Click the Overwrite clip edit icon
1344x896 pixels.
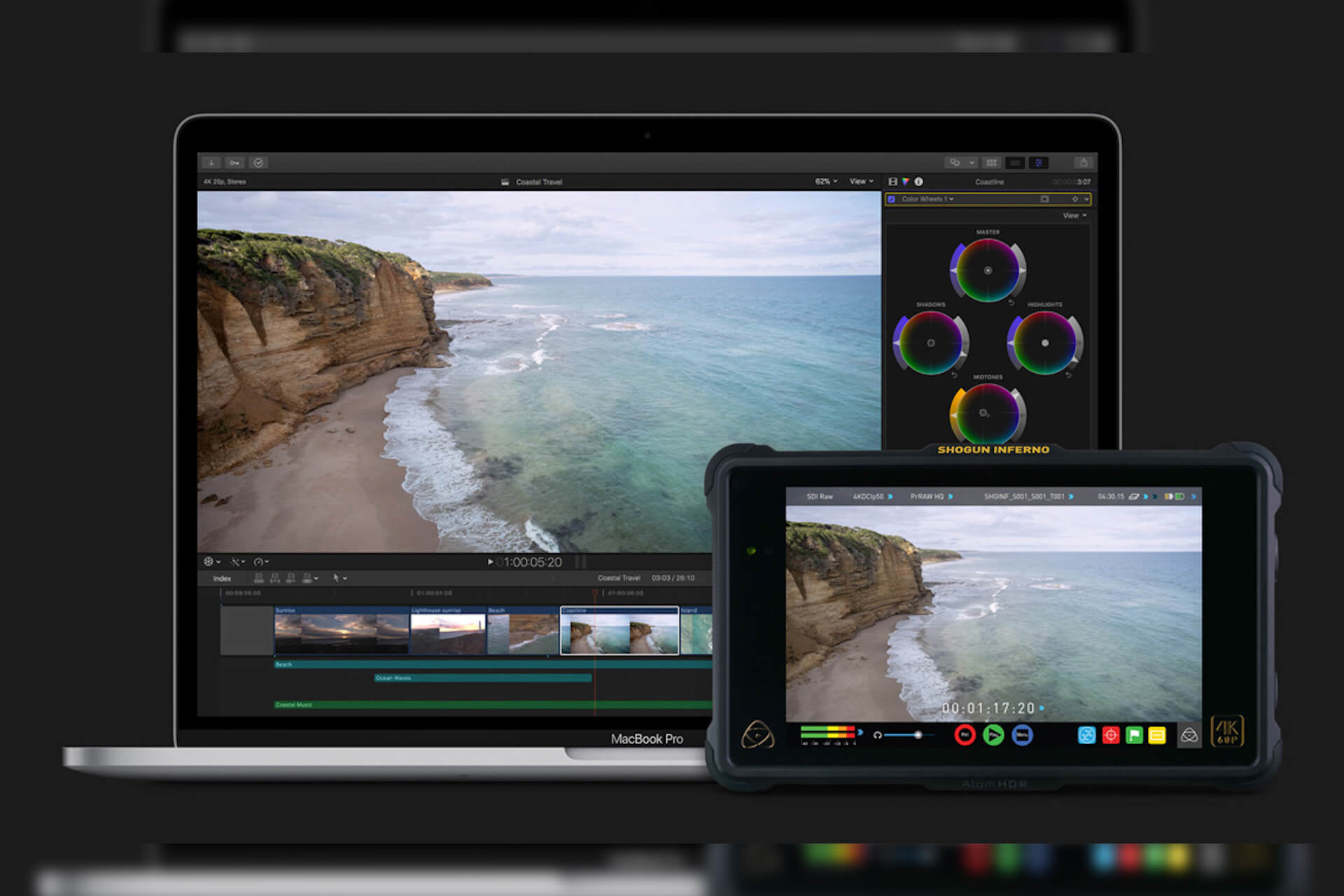(x=307, y=578)
